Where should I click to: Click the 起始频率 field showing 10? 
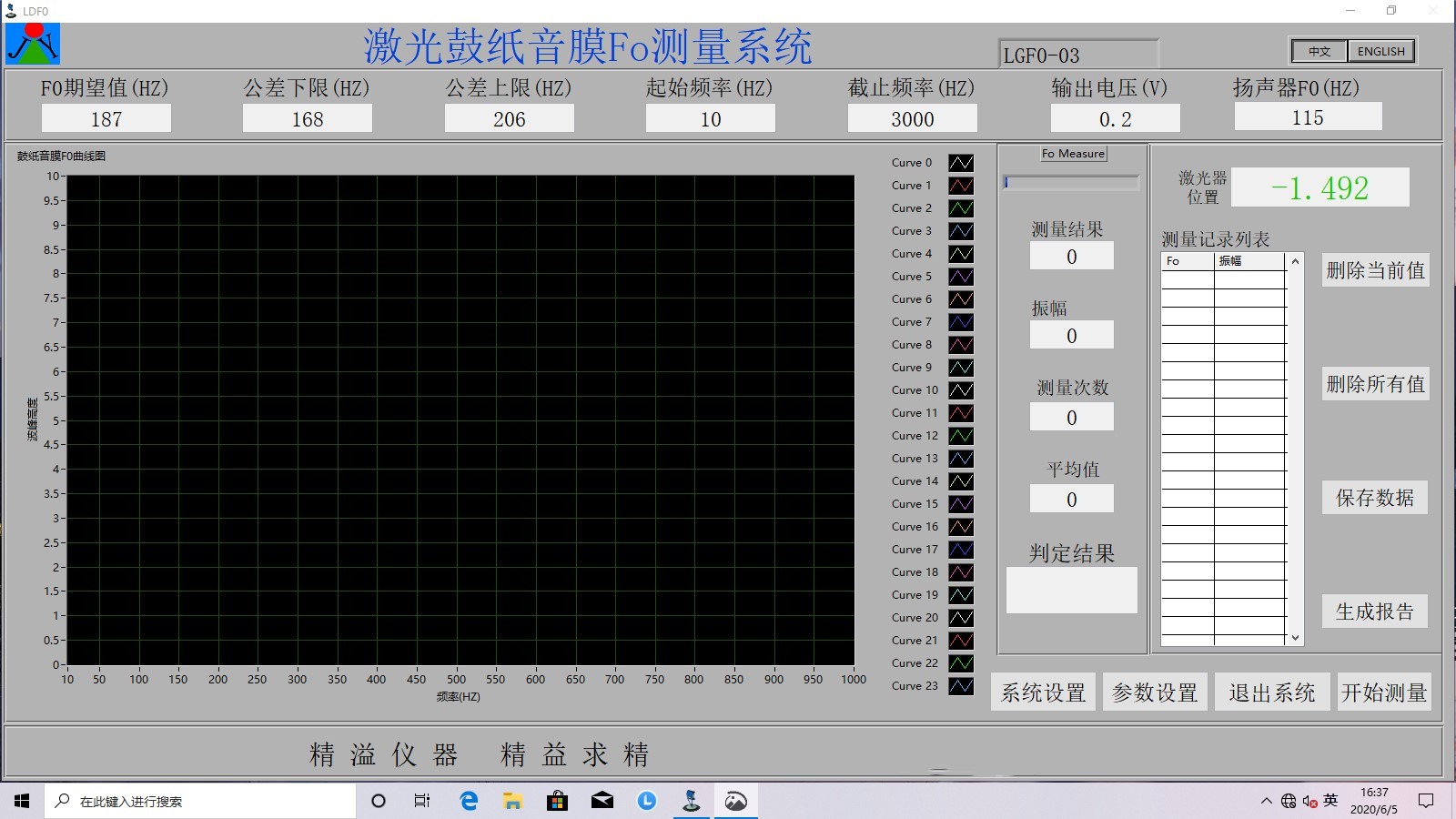[x=711, y=119]
